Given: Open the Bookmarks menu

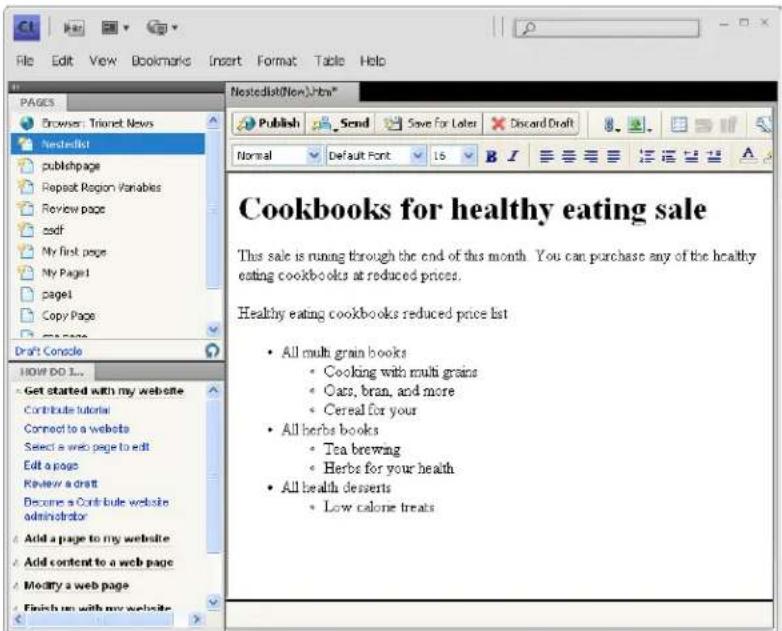Looking at the screenshot, I should pos(161,61).
